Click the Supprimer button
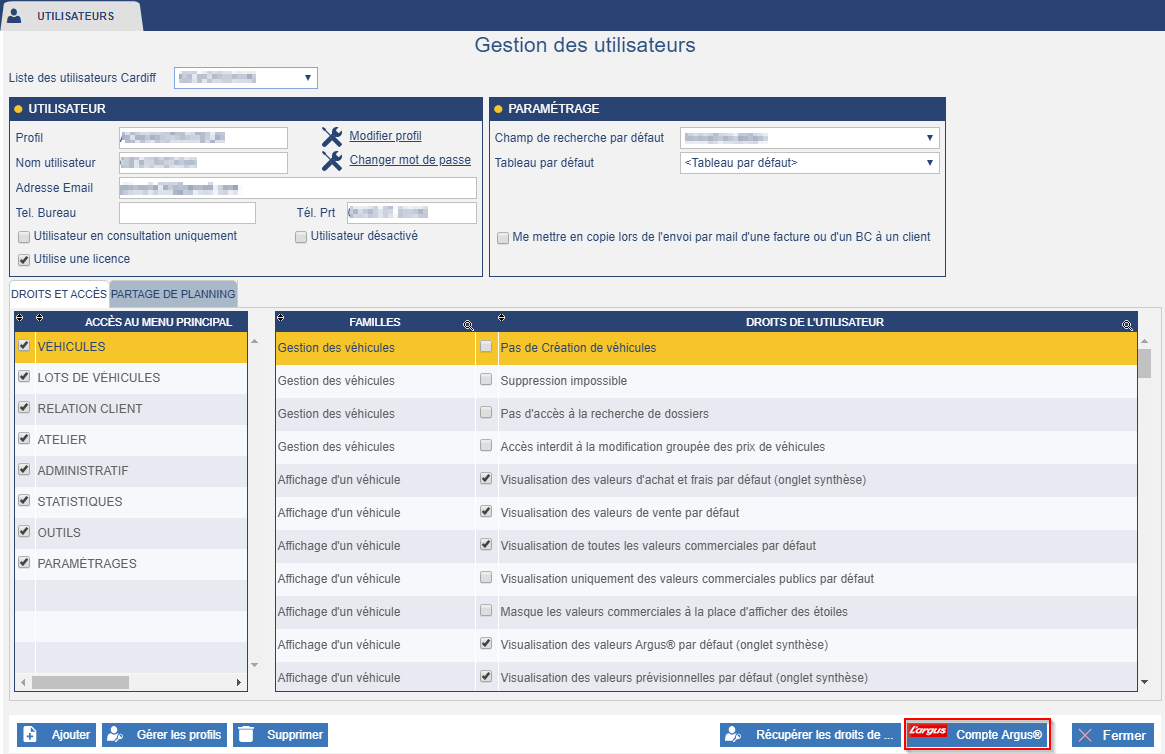1165x754 pixels. click(x=280, y=735)
